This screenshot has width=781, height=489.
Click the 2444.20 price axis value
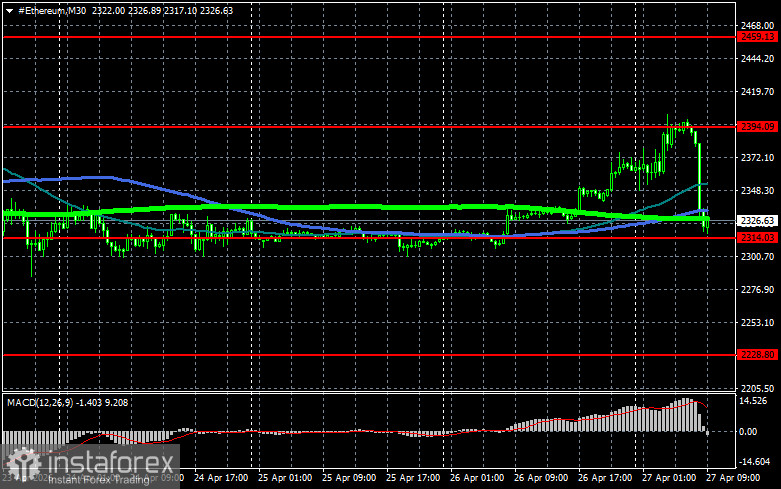tap(757, 59)
